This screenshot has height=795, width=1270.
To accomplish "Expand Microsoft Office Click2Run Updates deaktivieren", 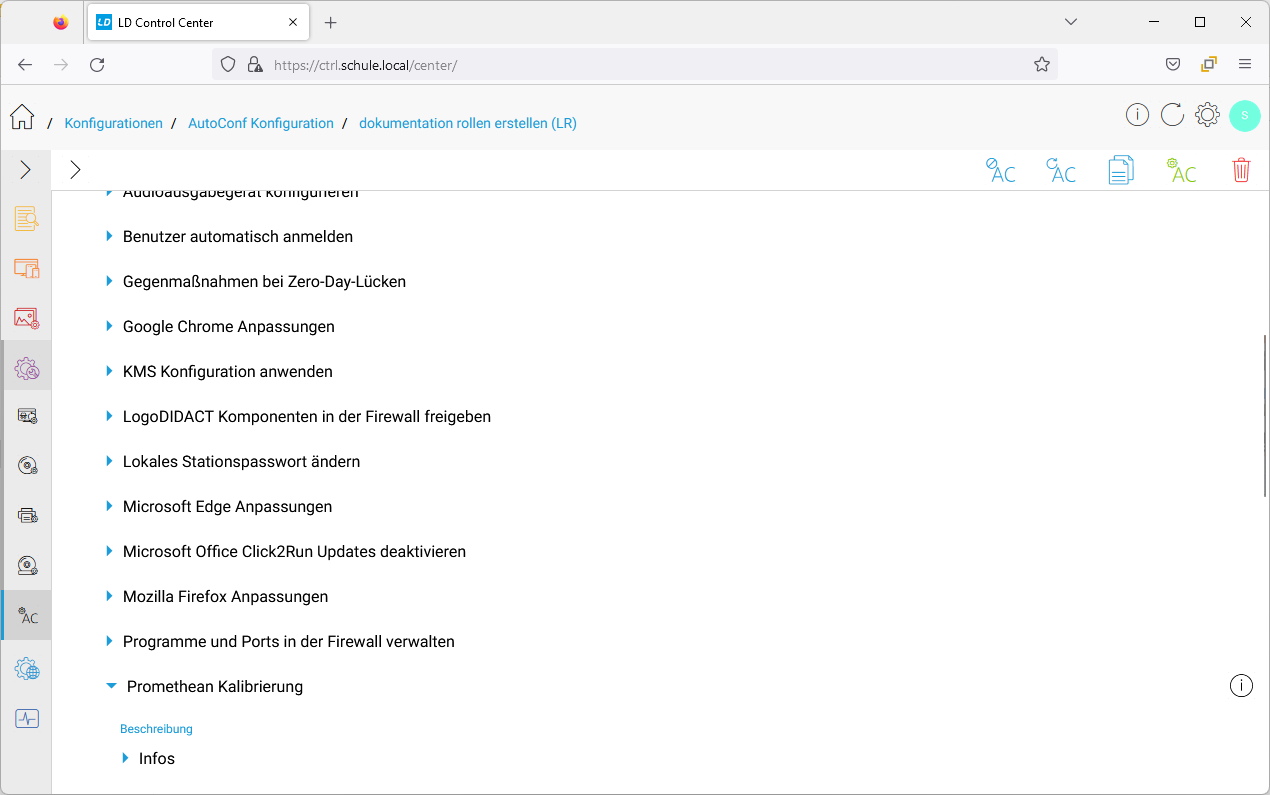I will coord(109,551).
